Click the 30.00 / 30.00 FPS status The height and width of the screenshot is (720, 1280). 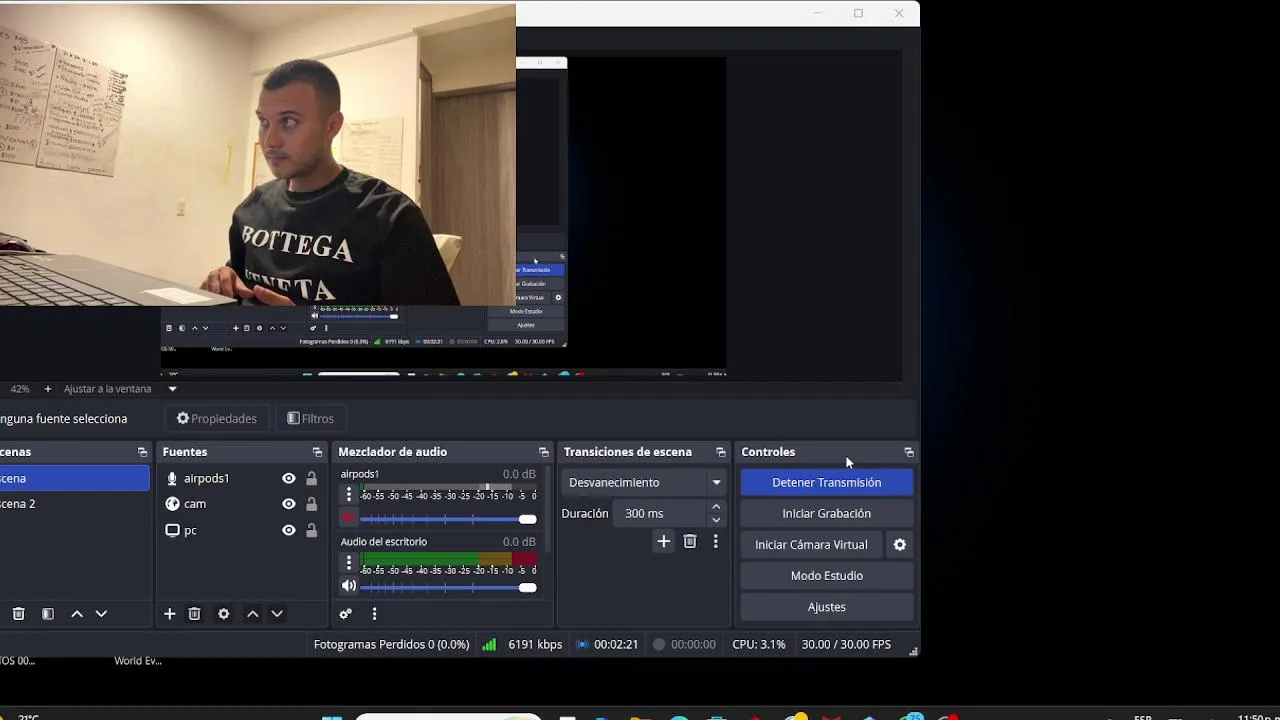pos(846,645)
